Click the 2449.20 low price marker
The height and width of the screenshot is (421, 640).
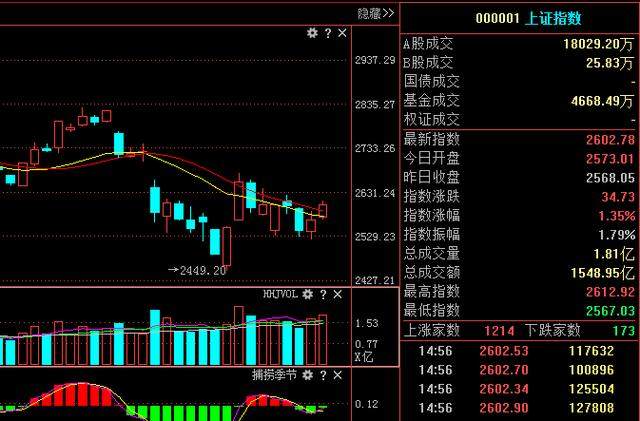click(x=198, y=270)
